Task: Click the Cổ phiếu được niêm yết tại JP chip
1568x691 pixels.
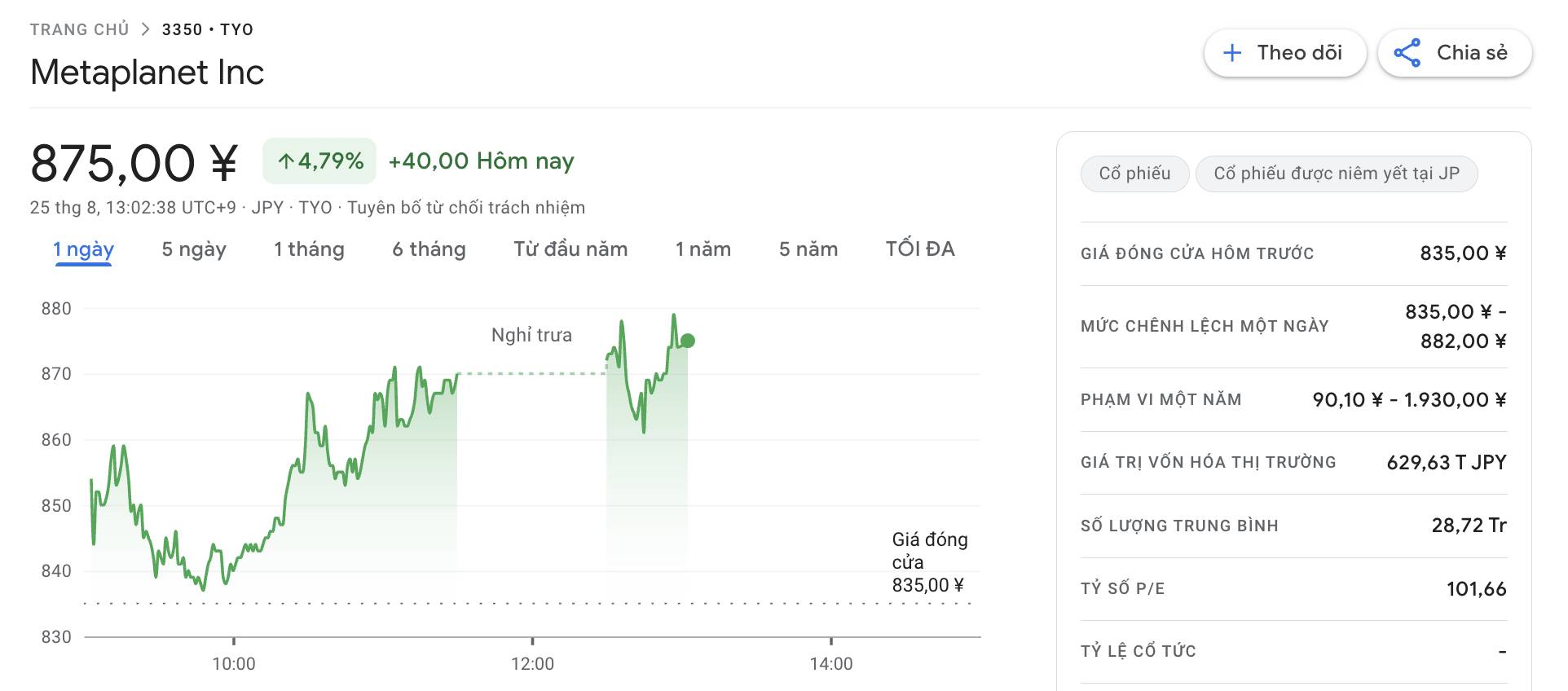Action: pyautogui.click(x=1337, y=174)
